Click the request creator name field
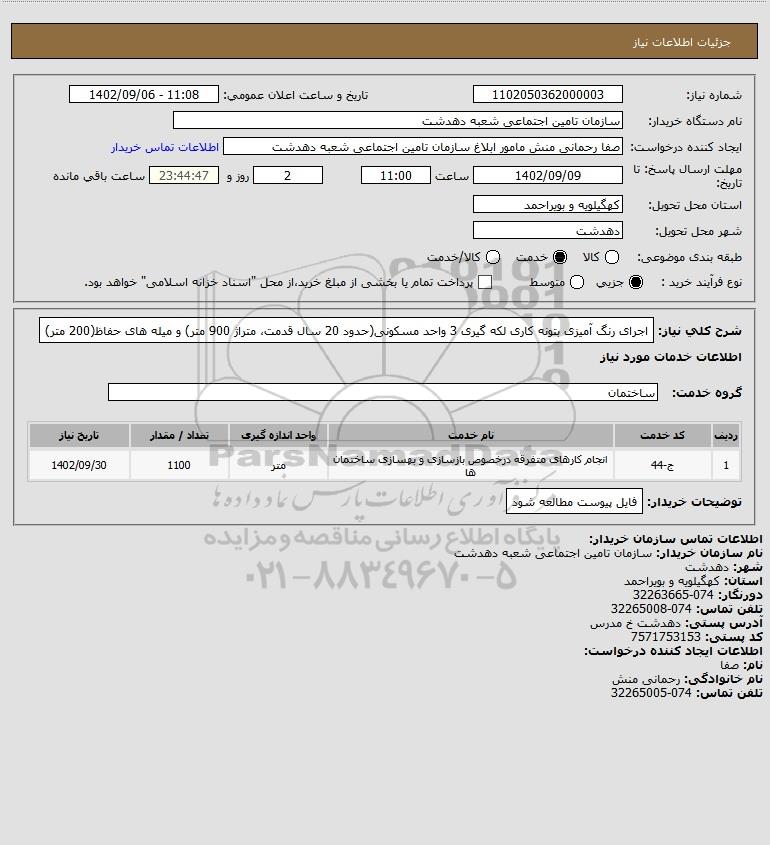Viewport: 770px width, 845px height. [422, 147]
